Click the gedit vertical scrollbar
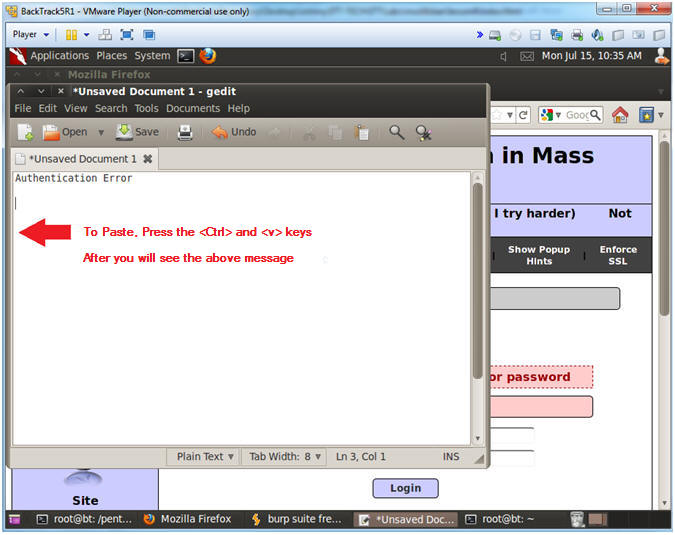Viewport: 675px width, 535px height. [x=477, y=281]
